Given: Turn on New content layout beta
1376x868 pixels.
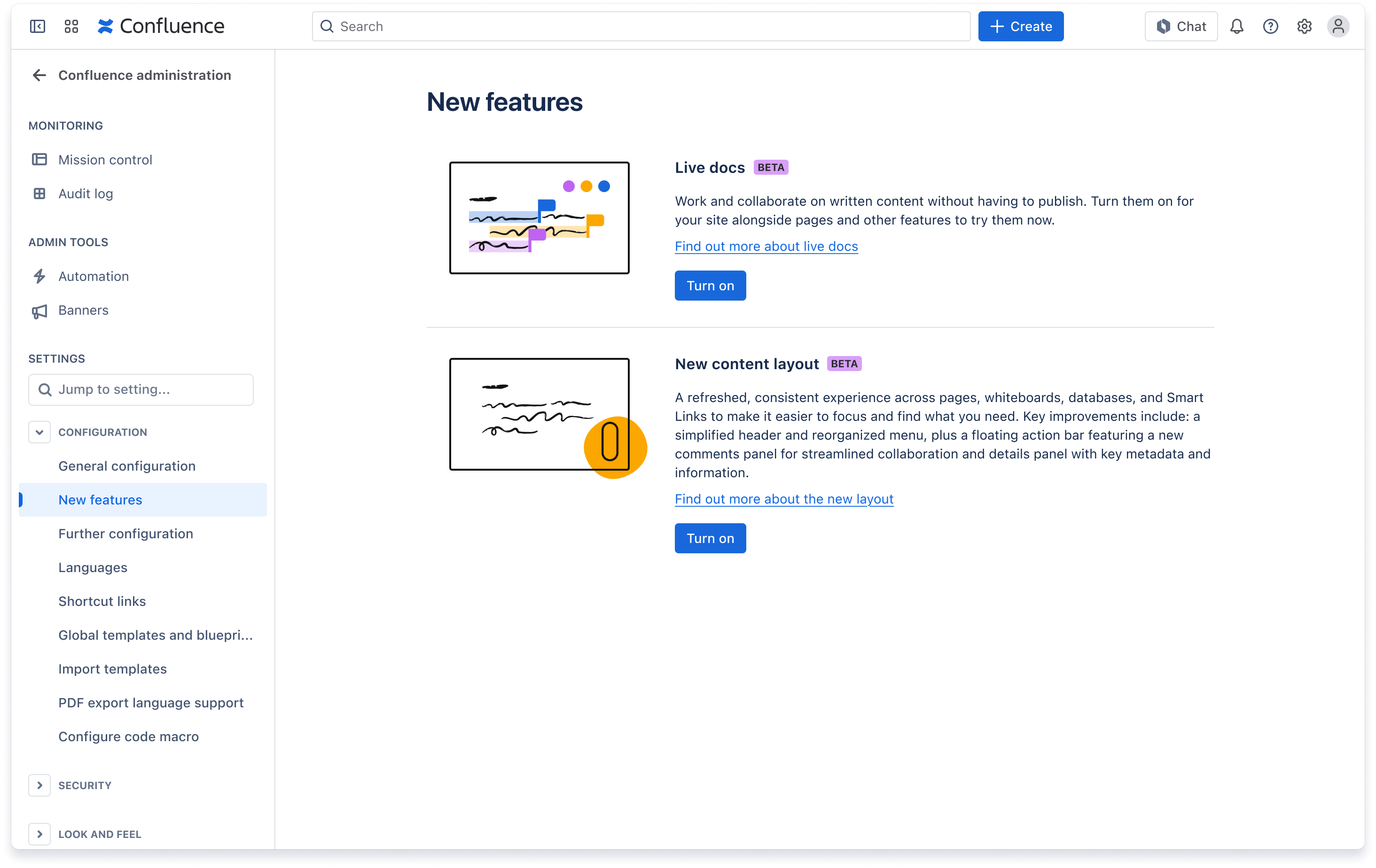Looking at the screenshot, I should pyautogui.click(x=710, y=538).
